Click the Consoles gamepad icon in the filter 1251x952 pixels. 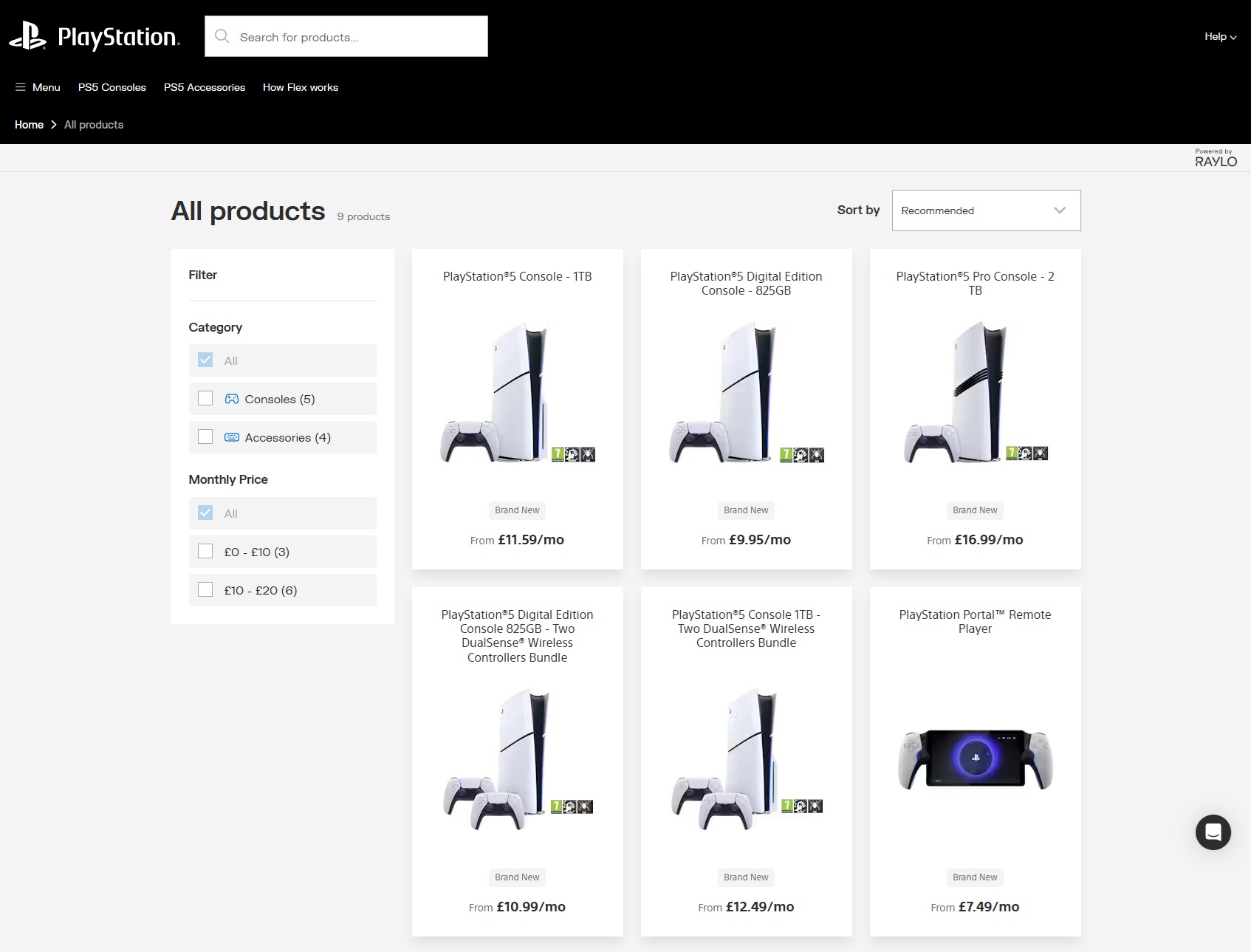[x=232, y=399]
